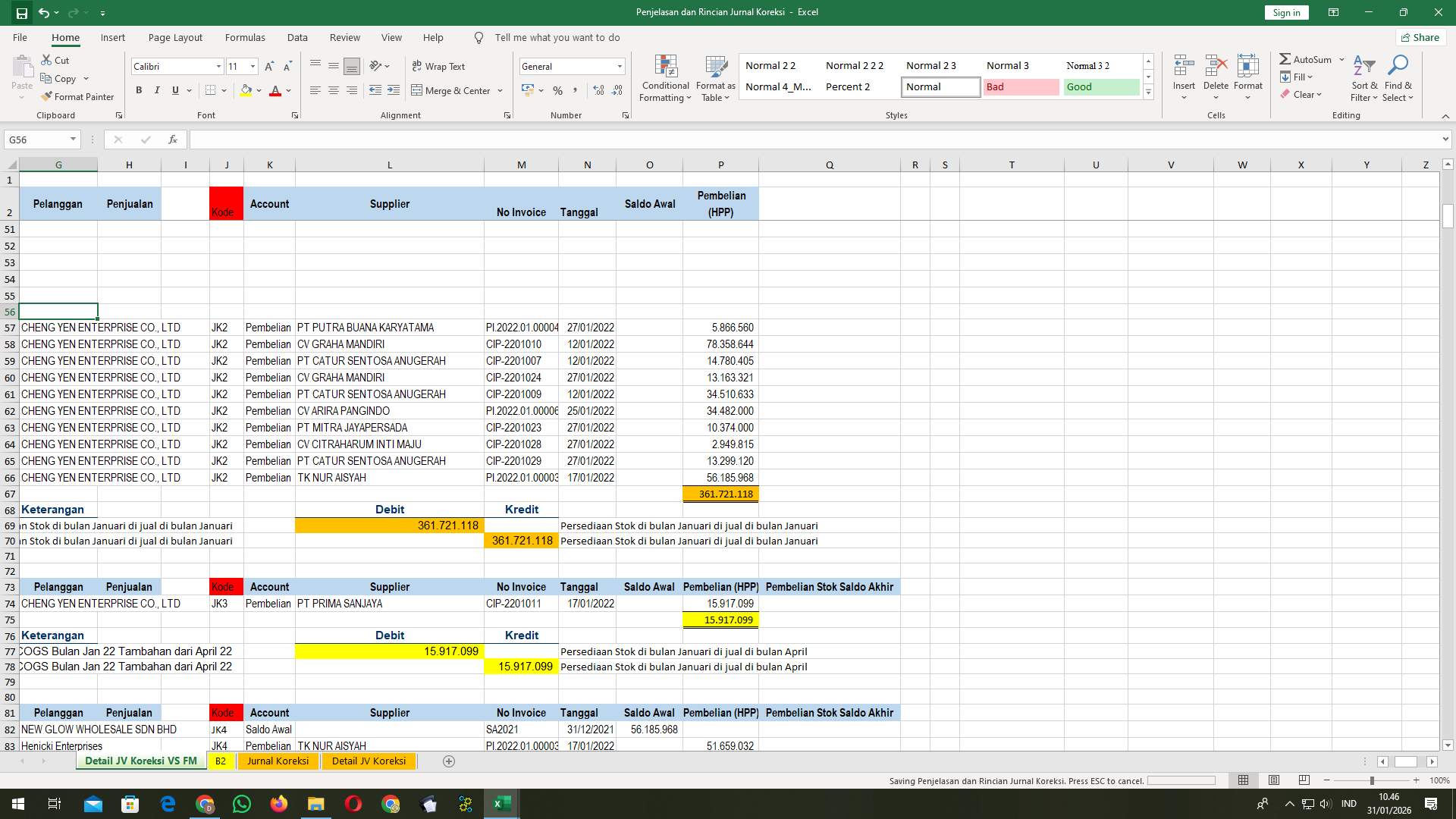The height and width of the screenshot is (819, 1456).
Task: Apply bold formatting
Action: click(139, 90)
